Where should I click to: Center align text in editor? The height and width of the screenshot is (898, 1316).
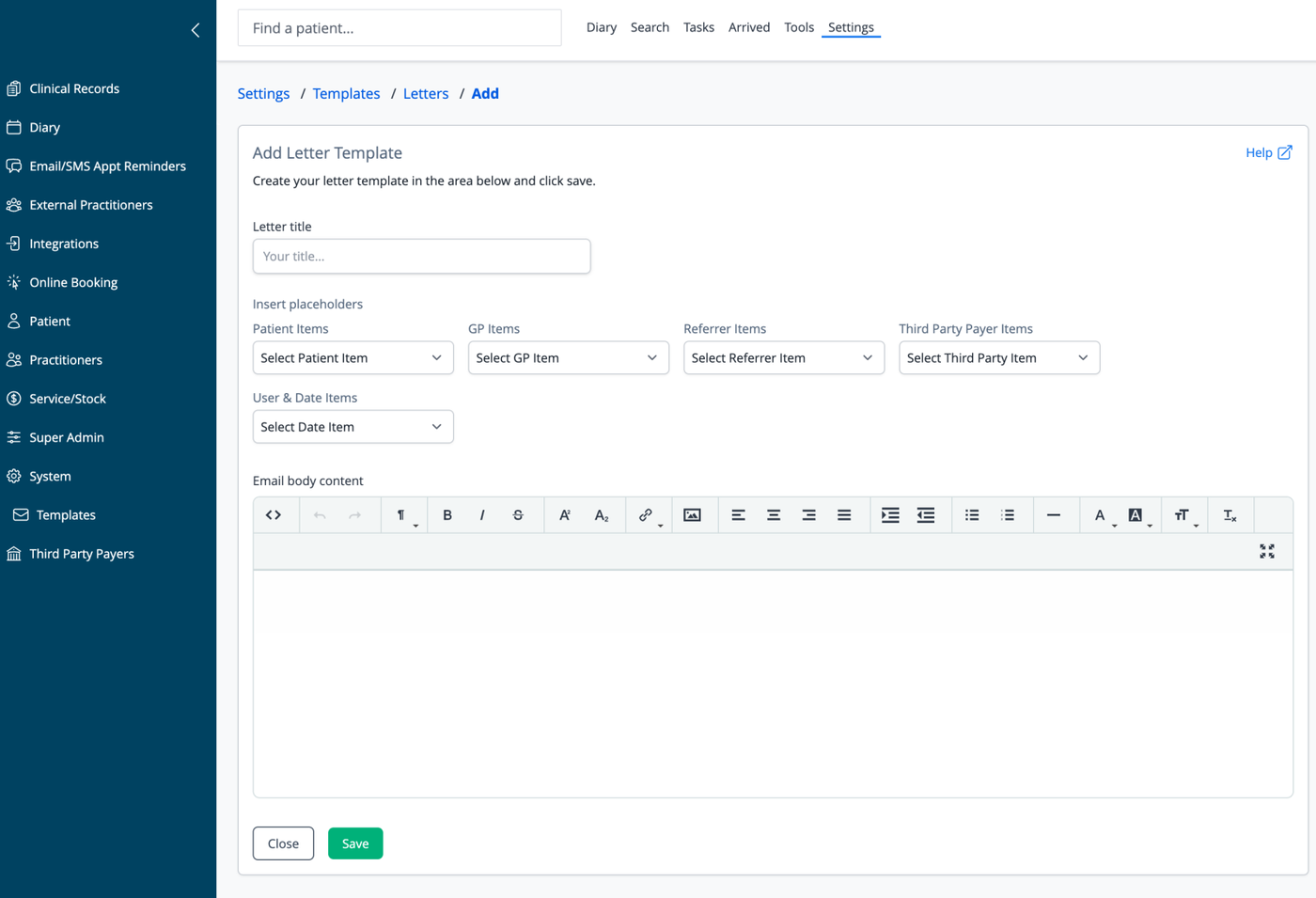click(x=774, y=515)
